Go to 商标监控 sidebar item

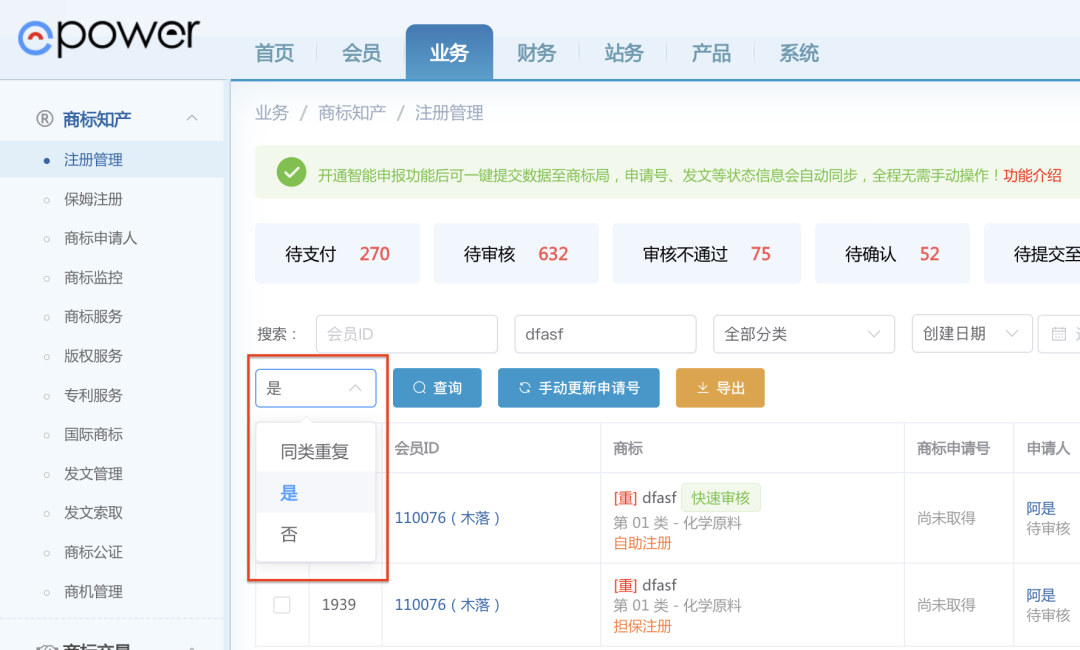[x=93, y=277]
